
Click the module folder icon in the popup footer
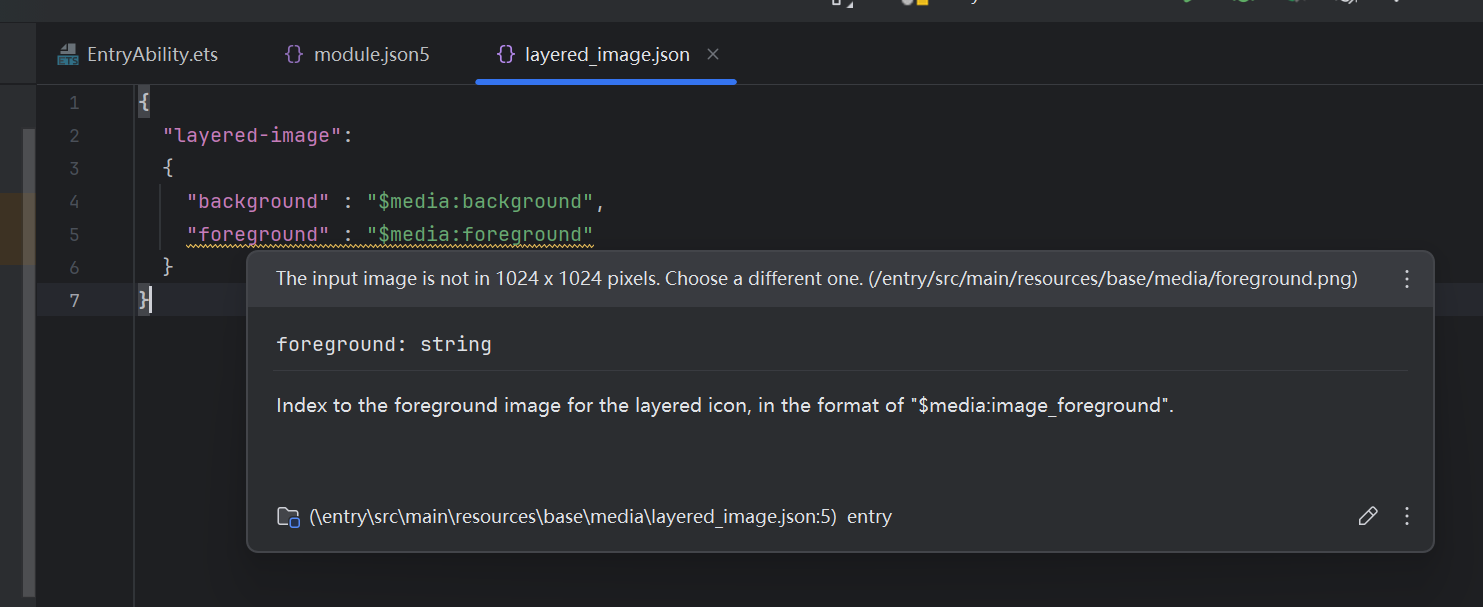coord(288,517)
